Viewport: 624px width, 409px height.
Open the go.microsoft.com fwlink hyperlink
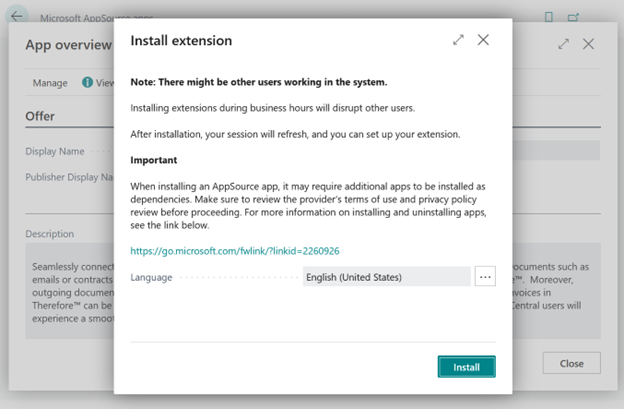(x=236, y=251)
